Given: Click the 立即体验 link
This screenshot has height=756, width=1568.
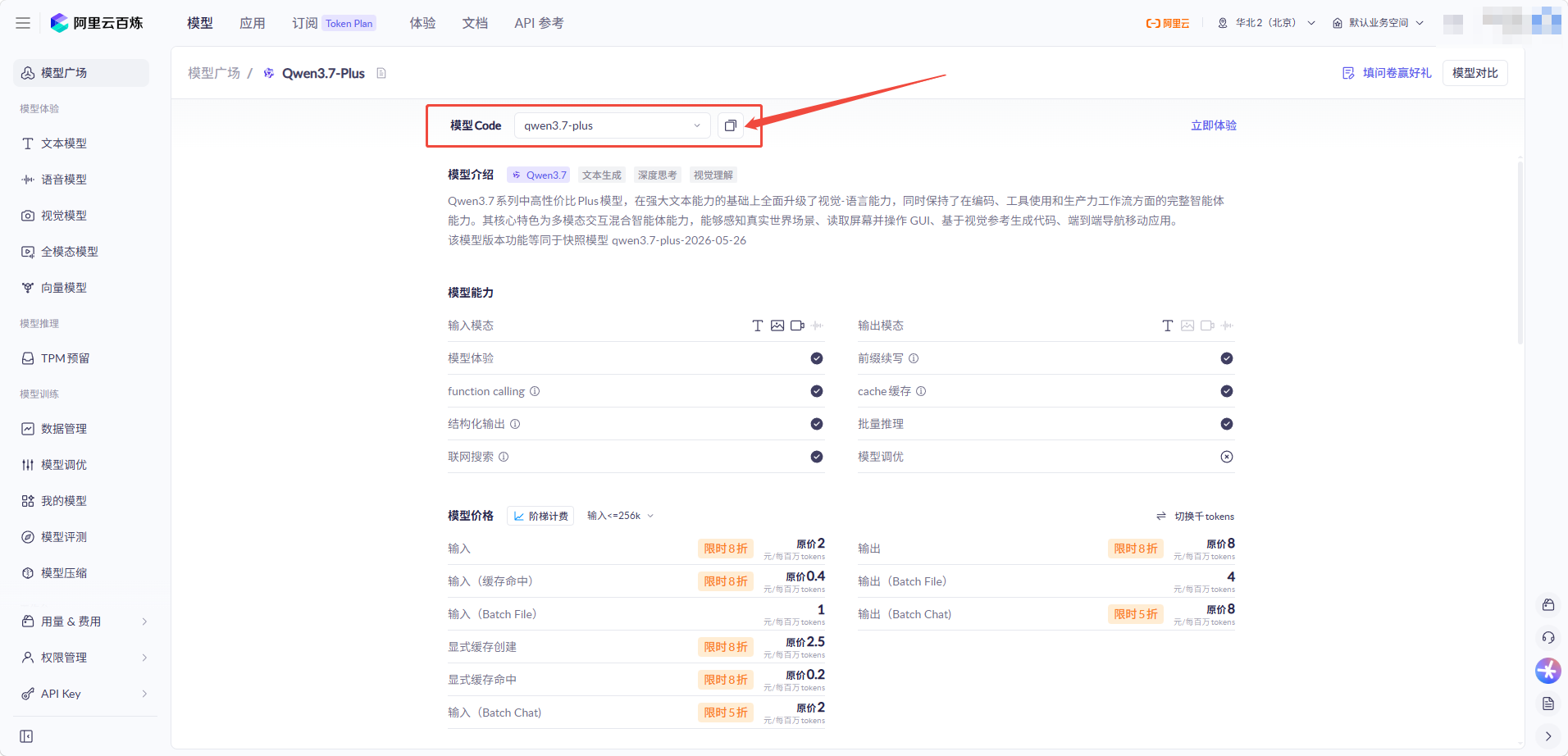Looking at the screenshot, I should click(1214, 125).
